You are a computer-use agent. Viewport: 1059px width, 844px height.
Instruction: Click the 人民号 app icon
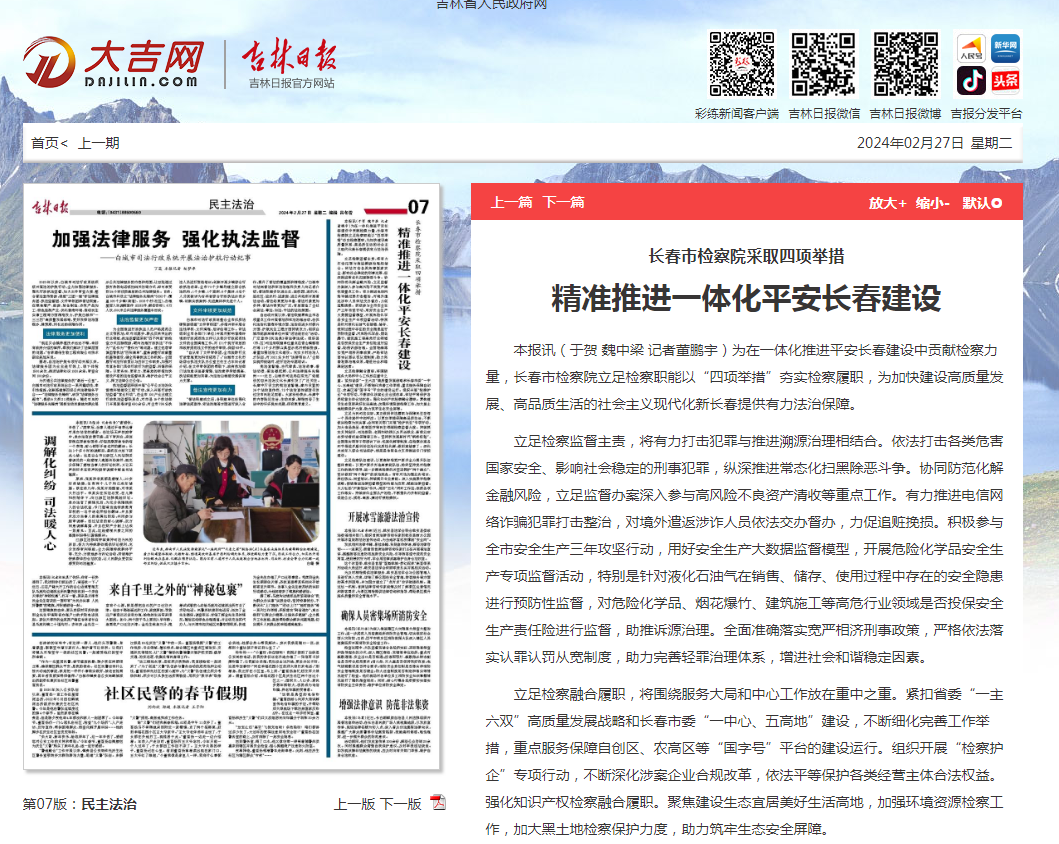[970, 47]
